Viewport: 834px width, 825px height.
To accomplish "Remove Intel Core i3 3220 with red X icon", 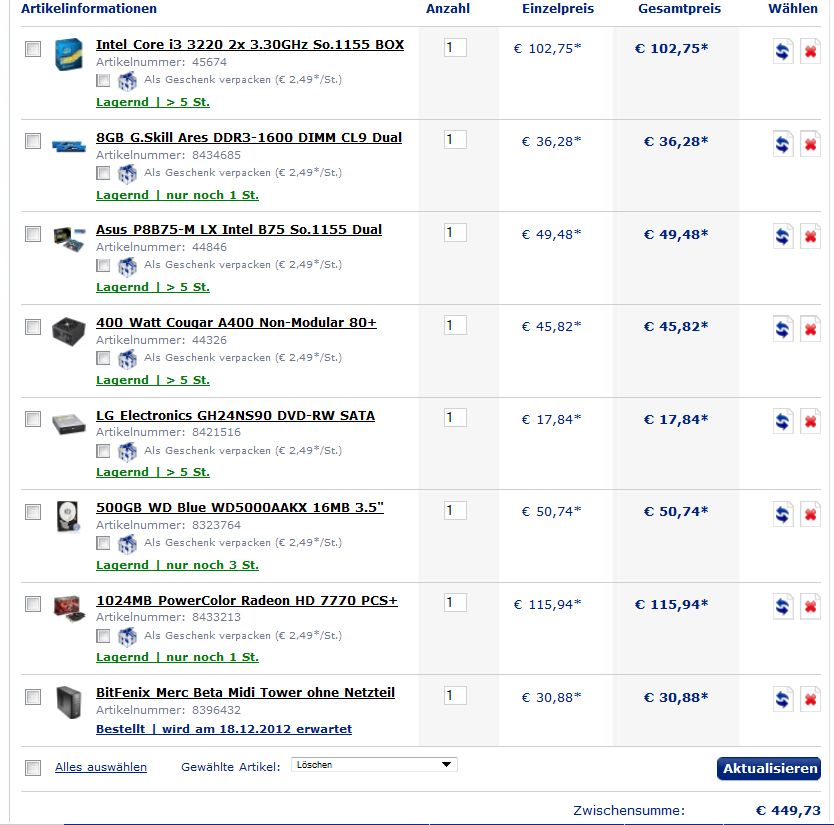I will [x=810, y=52].
